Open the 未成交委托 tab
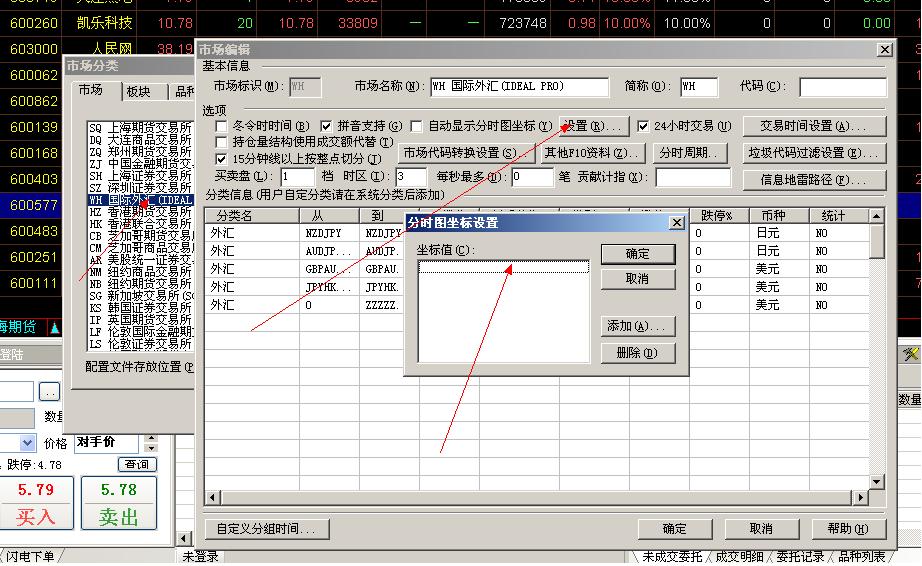The image size is (922, 566). tap(672, 557)
